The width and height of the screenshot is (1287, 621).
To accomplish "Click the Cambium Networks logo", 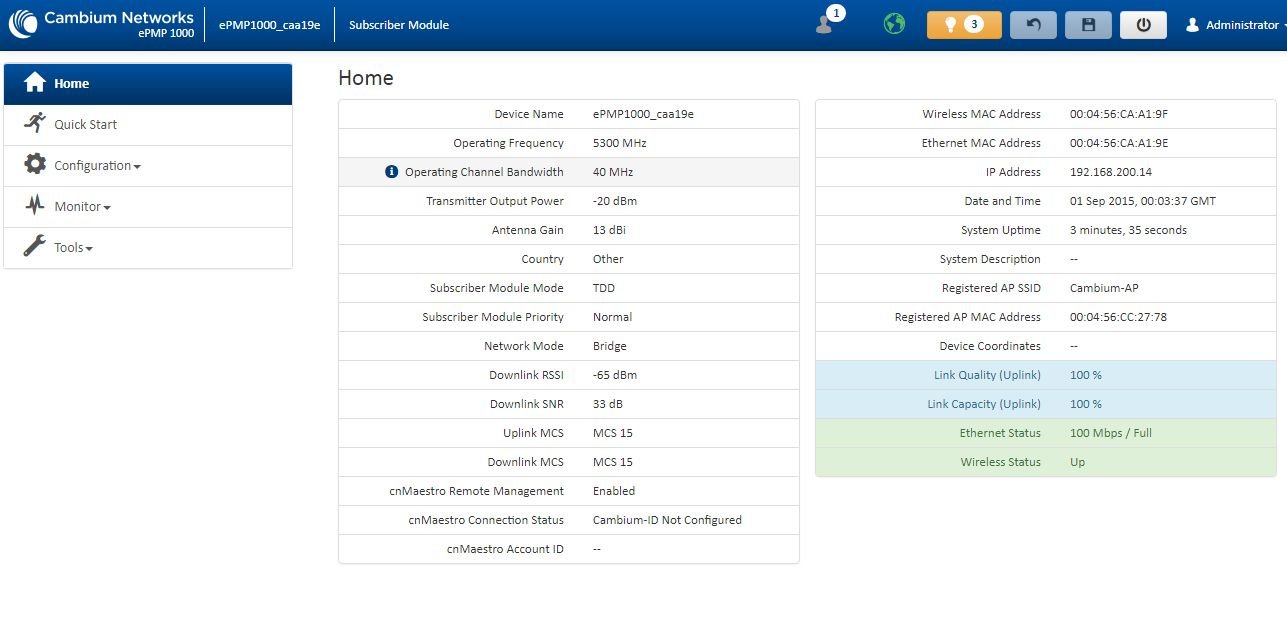I will tap(101, 24).
